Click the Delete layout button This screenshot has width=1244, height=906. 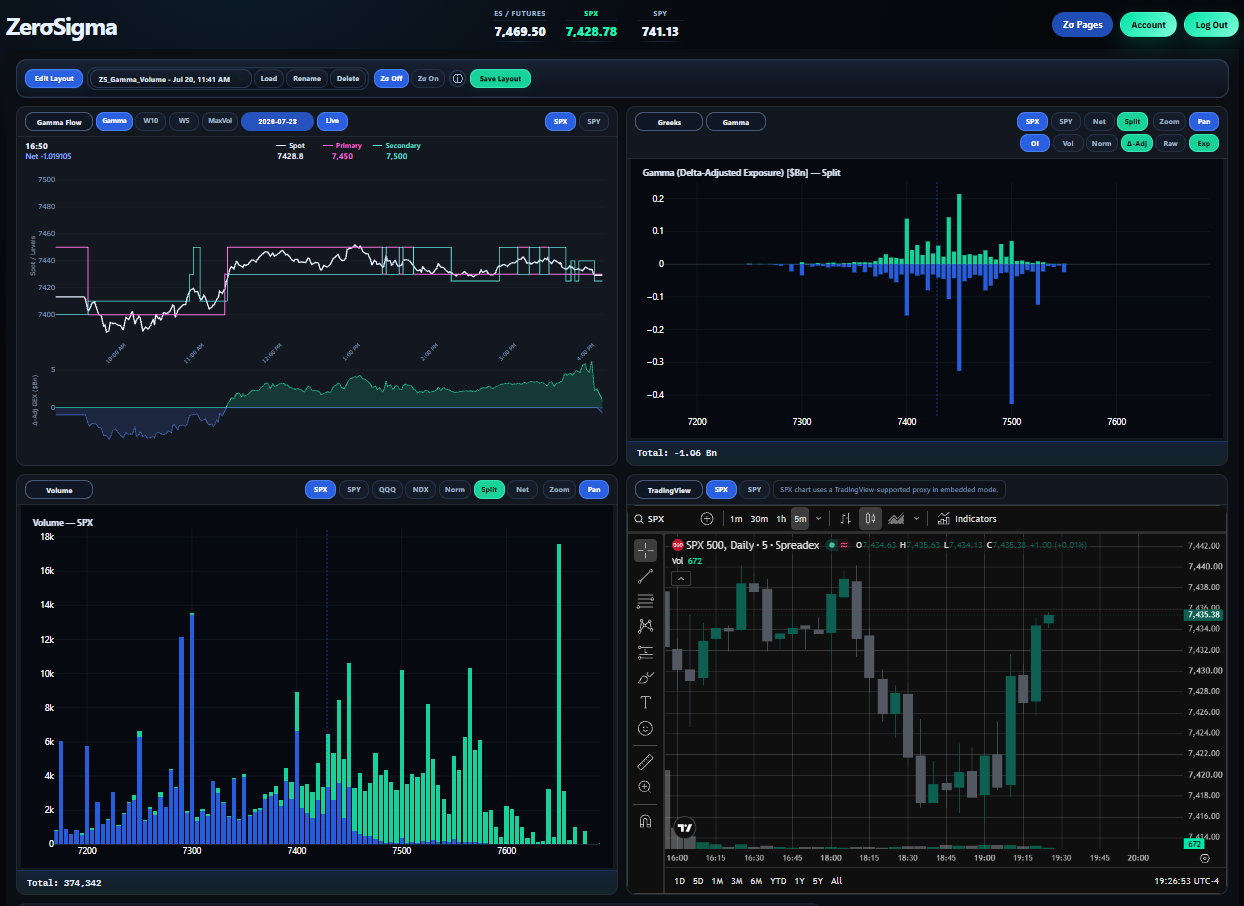click(348, 78)
